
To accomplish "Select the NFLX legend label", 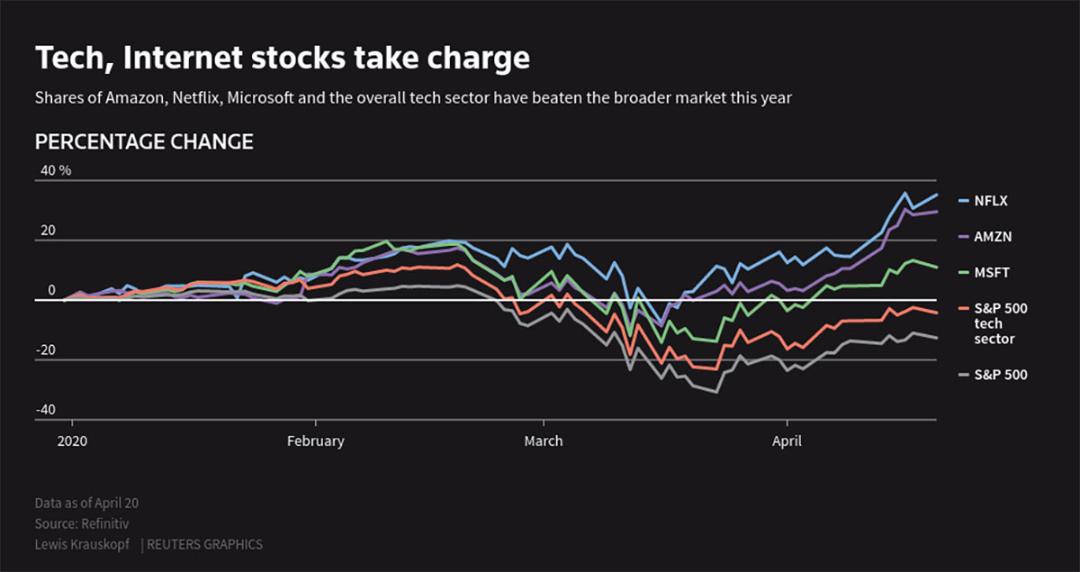I will 991,201.
